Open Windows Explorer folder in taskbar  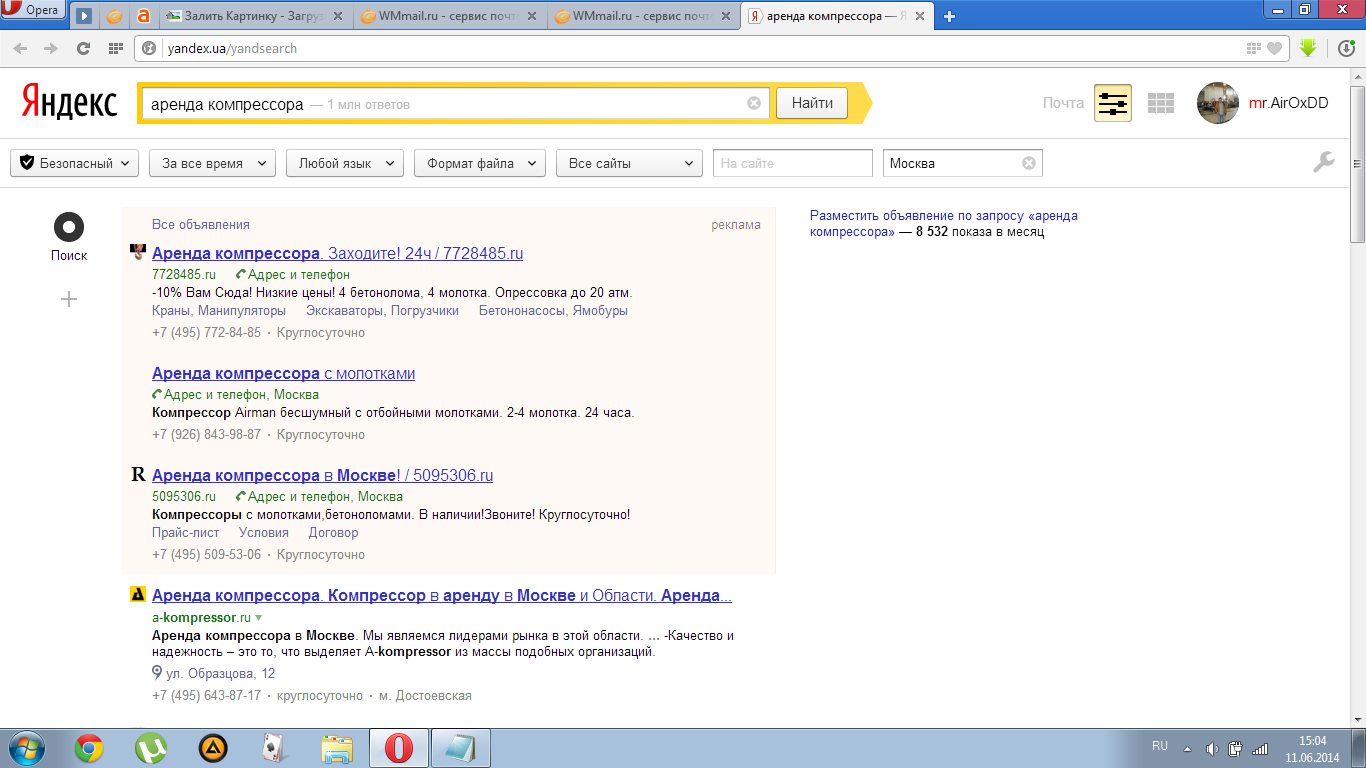337,748
